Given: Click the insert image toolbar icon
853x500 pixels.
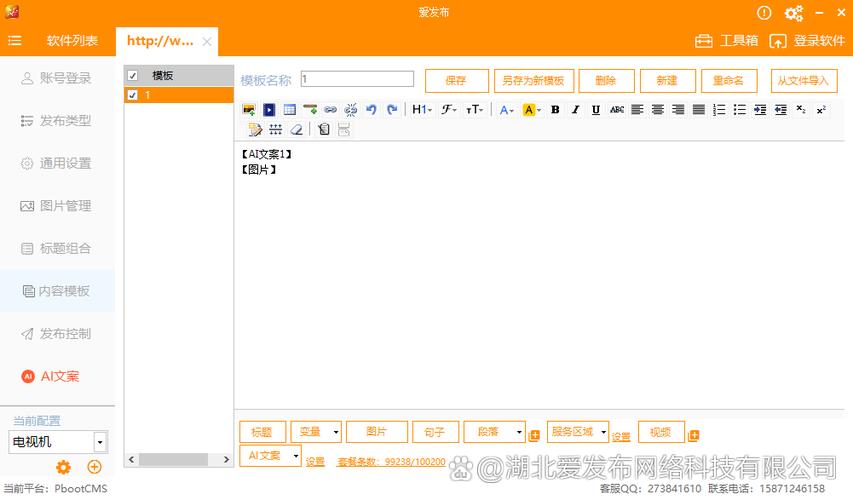Looking at the screenshot, I should tap(249, 110).
